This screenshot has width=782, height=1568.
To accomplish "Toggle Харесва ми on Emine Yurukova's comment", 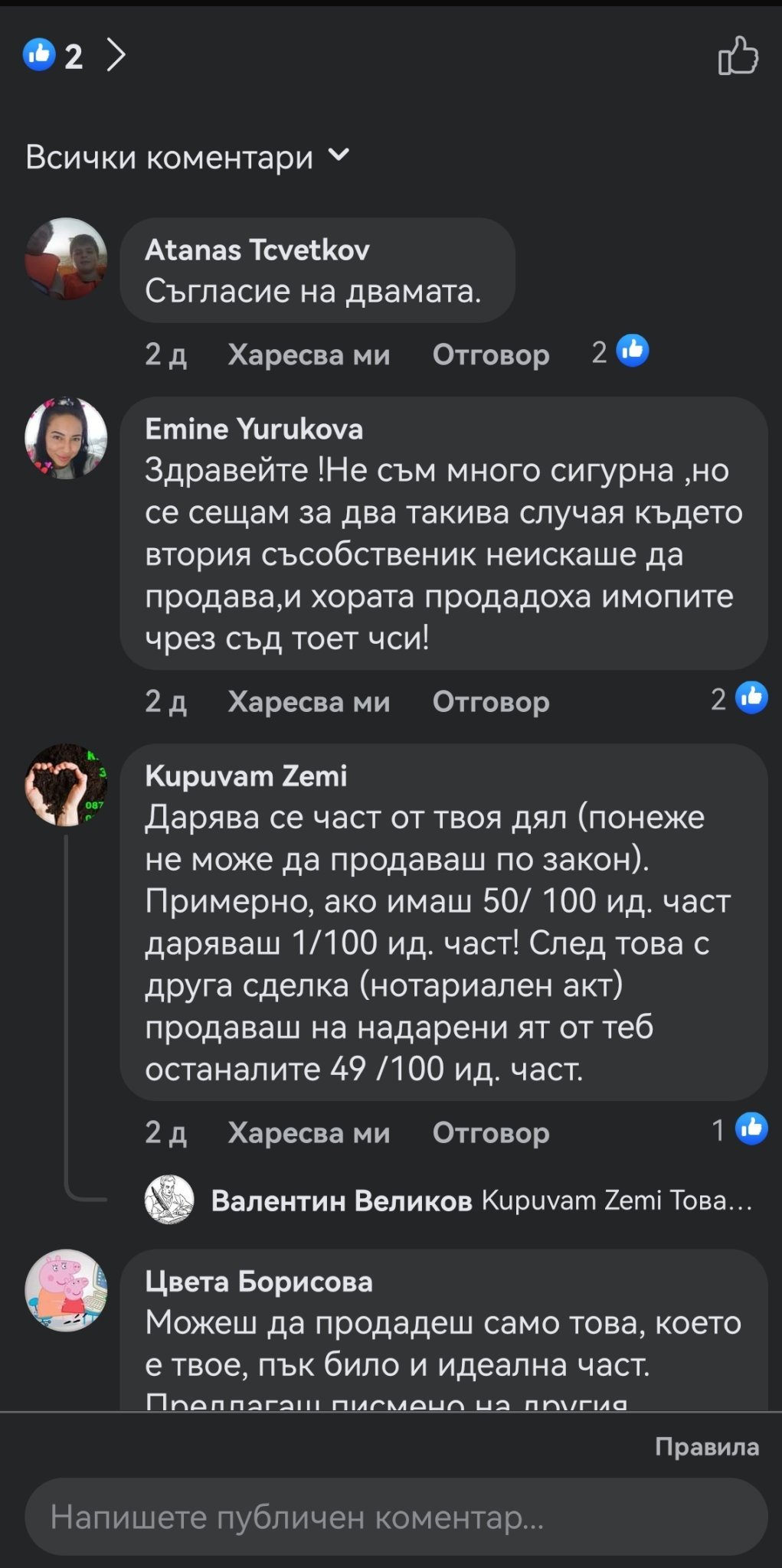I will 309,701.
